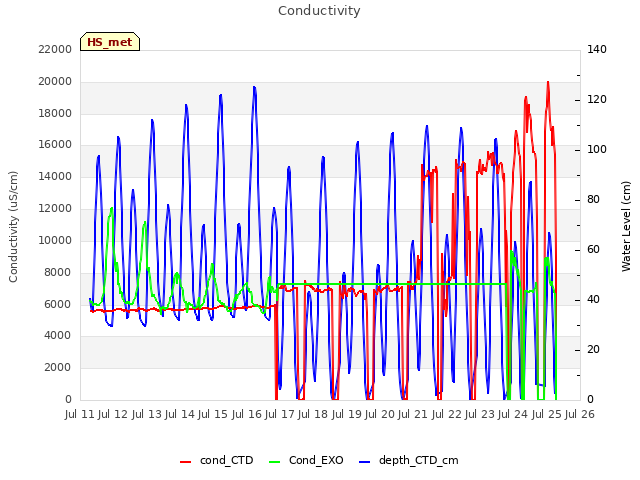Click the 22000 left axis tick label

coord(55,50)
